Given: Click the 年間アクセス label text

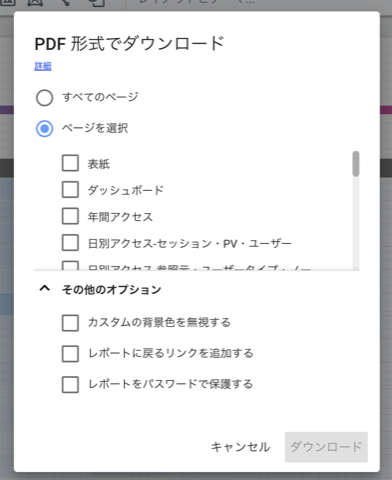Looking at the screenshot, I should click(120, 217).
